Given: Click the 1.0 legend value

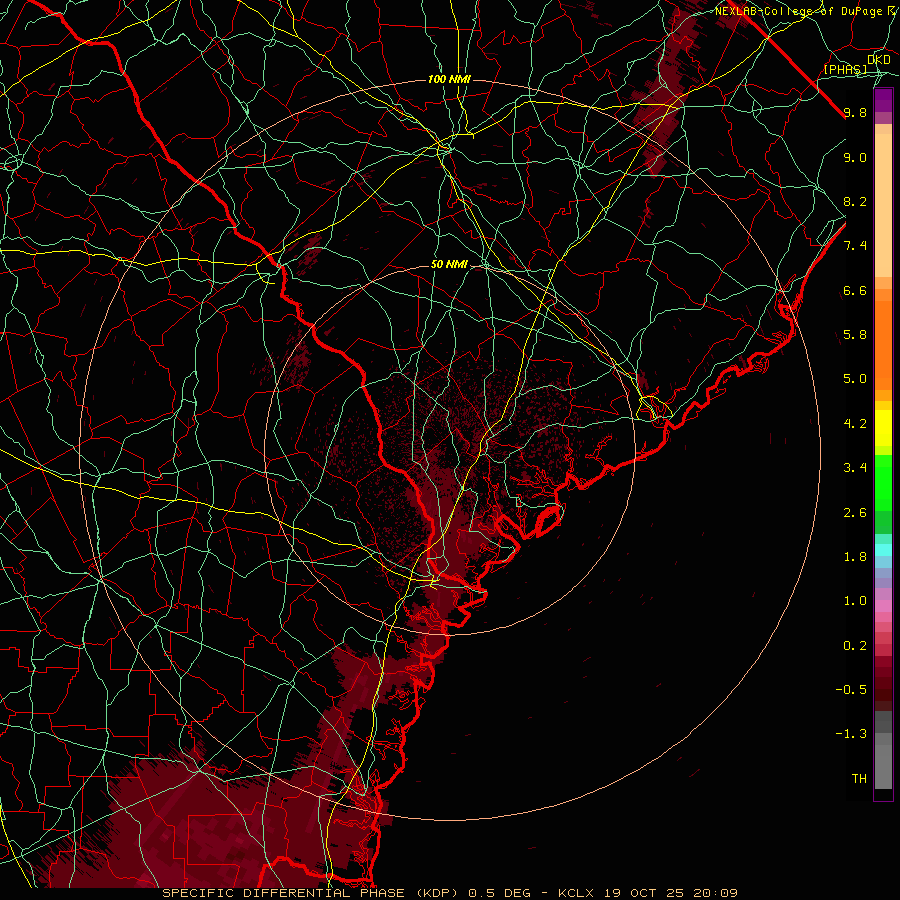Looking at the screenshot, I should 855,601.
